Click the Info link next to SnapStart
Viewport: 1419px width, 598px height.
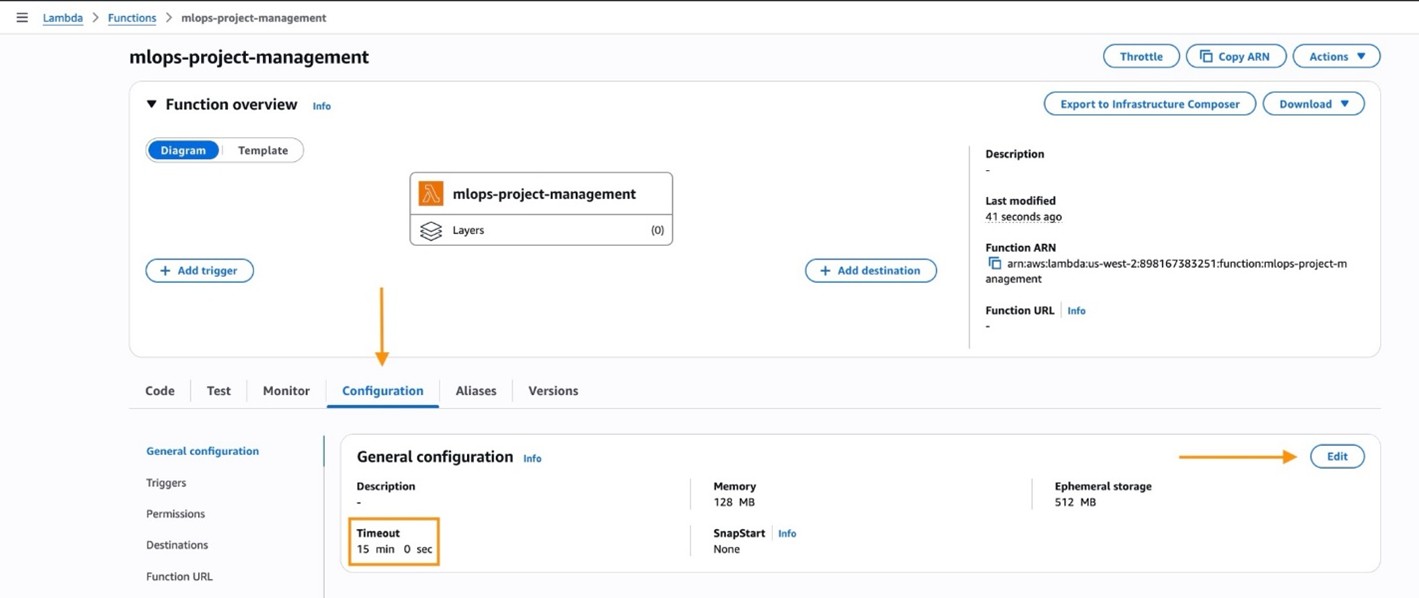pyautogui.click(x=787, y=533)
